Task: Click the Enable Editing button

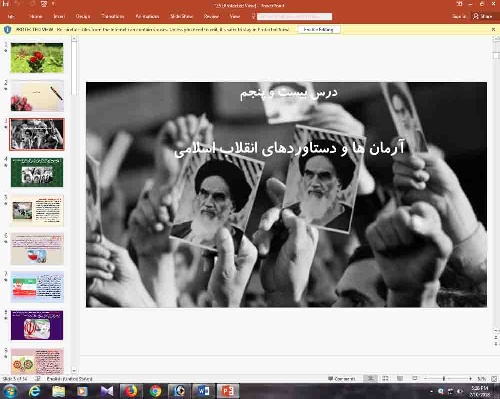Action: coord(319,29)
